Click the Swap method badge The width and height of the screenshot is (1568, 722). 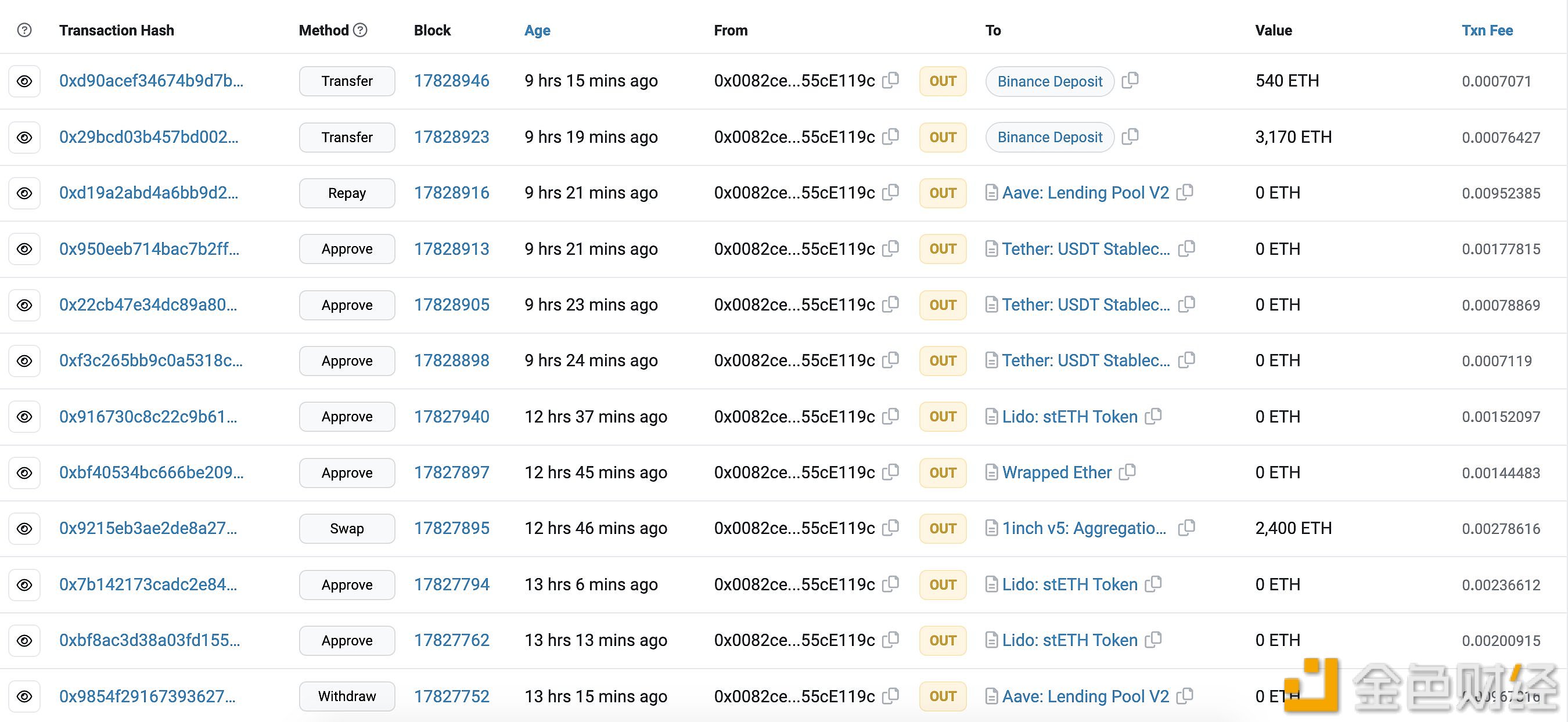(347, 529)
